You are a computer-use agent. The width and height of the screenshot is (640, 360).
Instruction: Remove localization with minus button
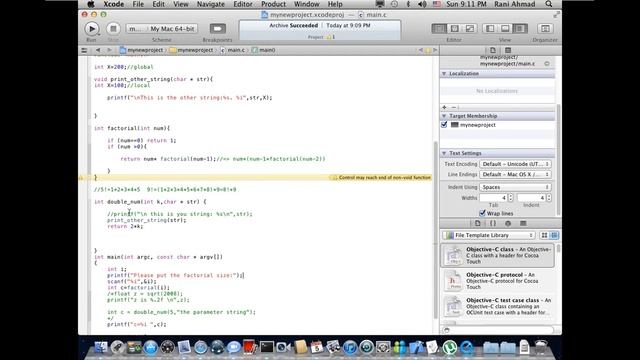click(x=453, y=107)
